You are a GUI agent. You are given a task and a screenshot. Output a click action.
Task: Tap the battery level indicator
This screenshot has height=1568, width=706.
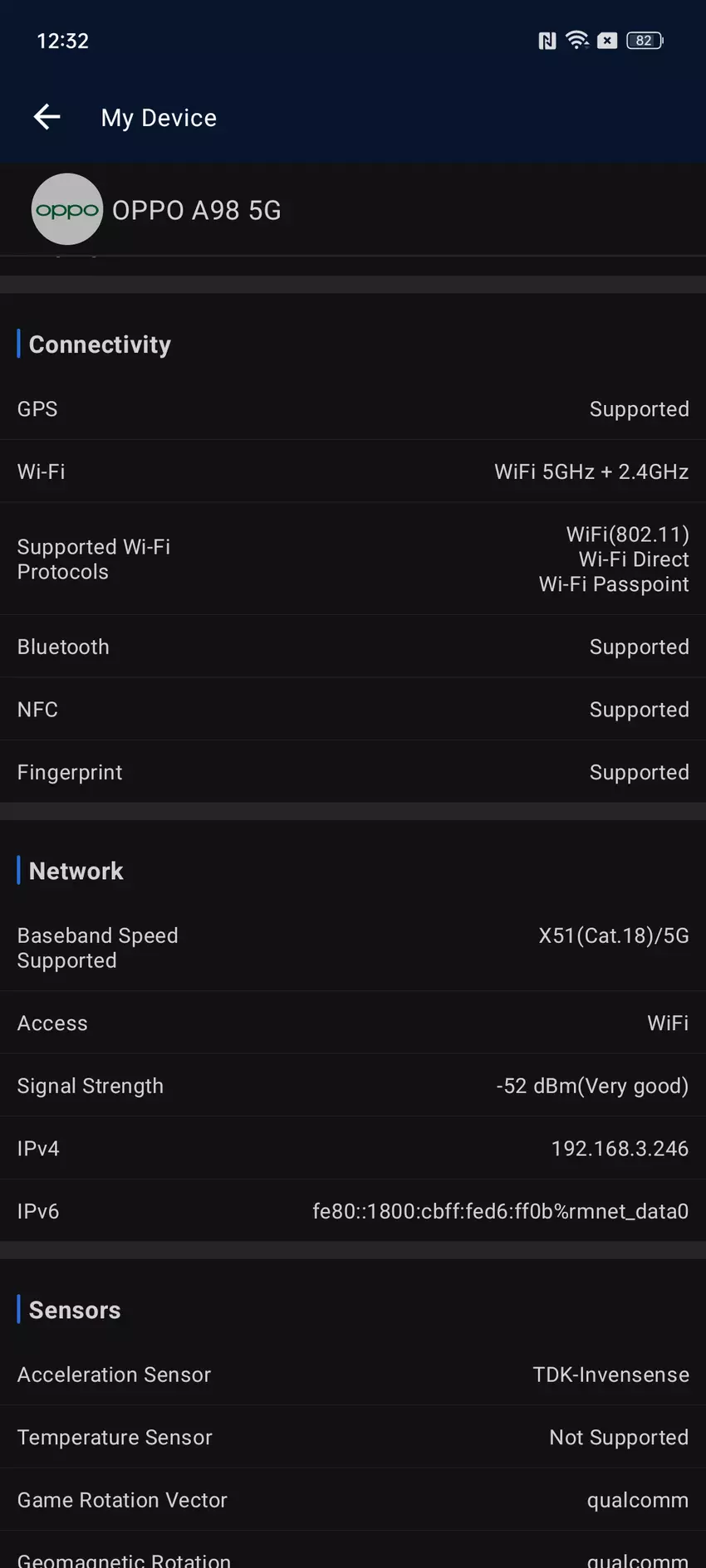(x=645, y=41)
